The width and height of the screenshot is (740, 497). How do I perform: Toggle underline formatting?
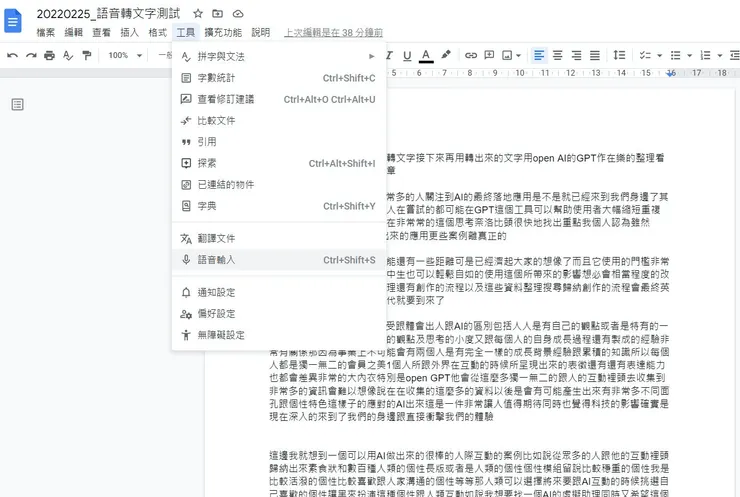point(407,56)
